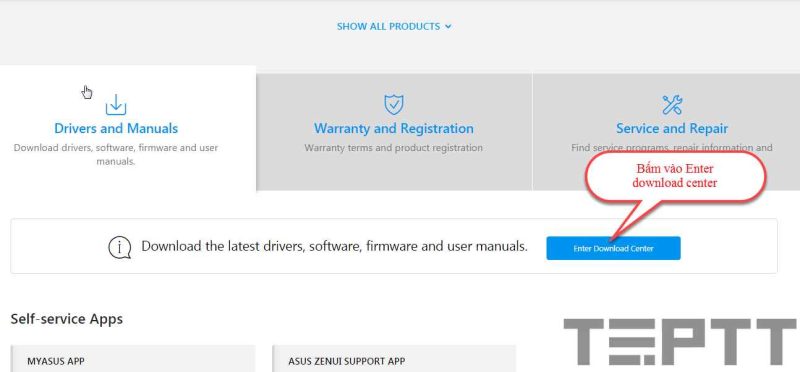Click the Warranty terms and product registration description
The height and width of the screenshot is (372, 800).
coord(393,148)
